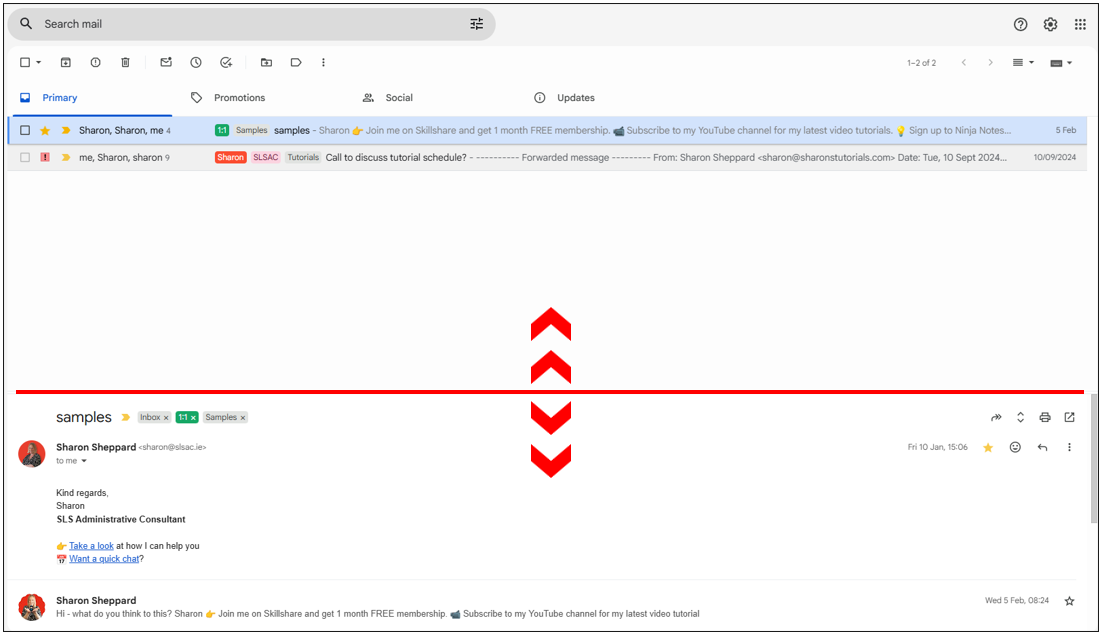Screen dimensions: 1103x635
Task: Report spam using the exclamation icon
Action: [95, 62]
